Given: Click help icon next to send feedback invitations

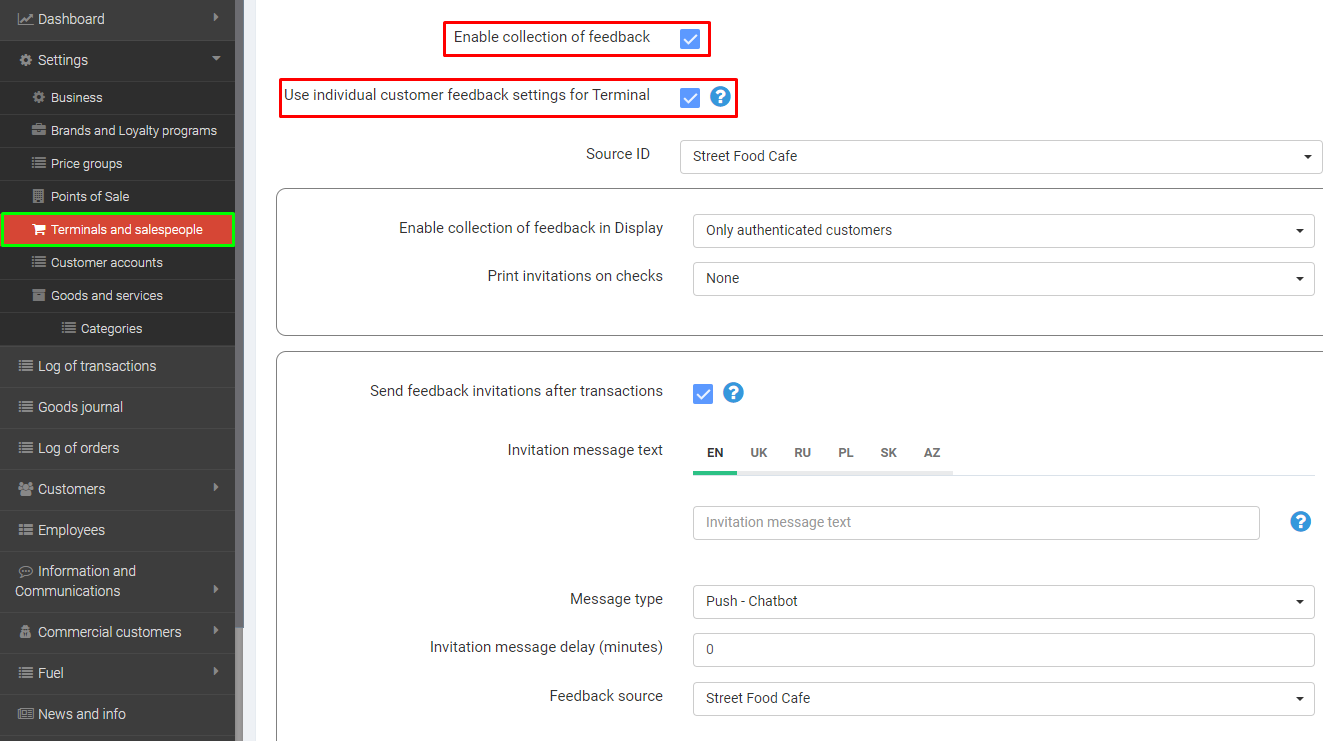Looking at the screenshot, I should (733, 392).
